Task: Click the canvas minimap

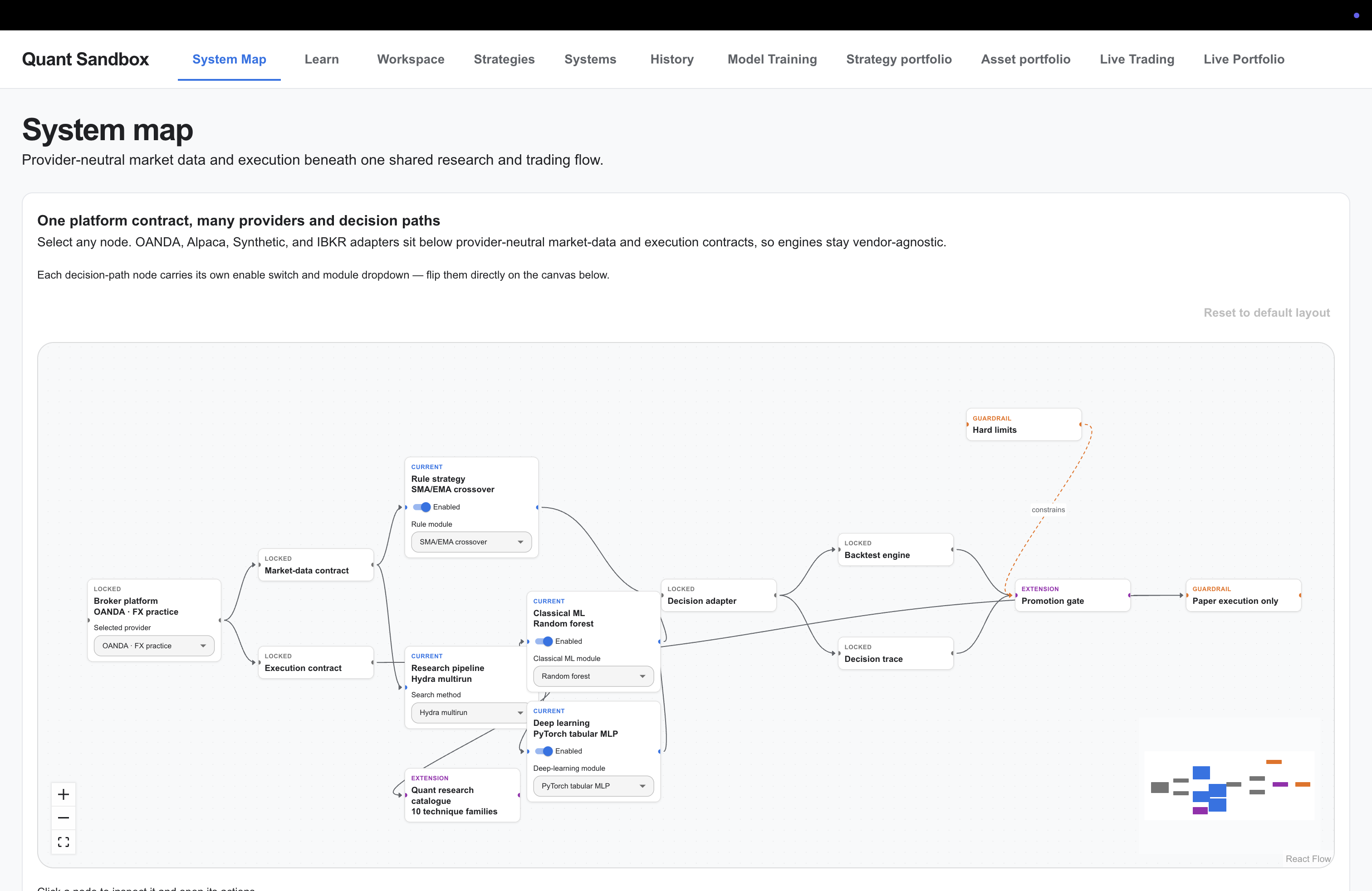Action: [1229, 786]
